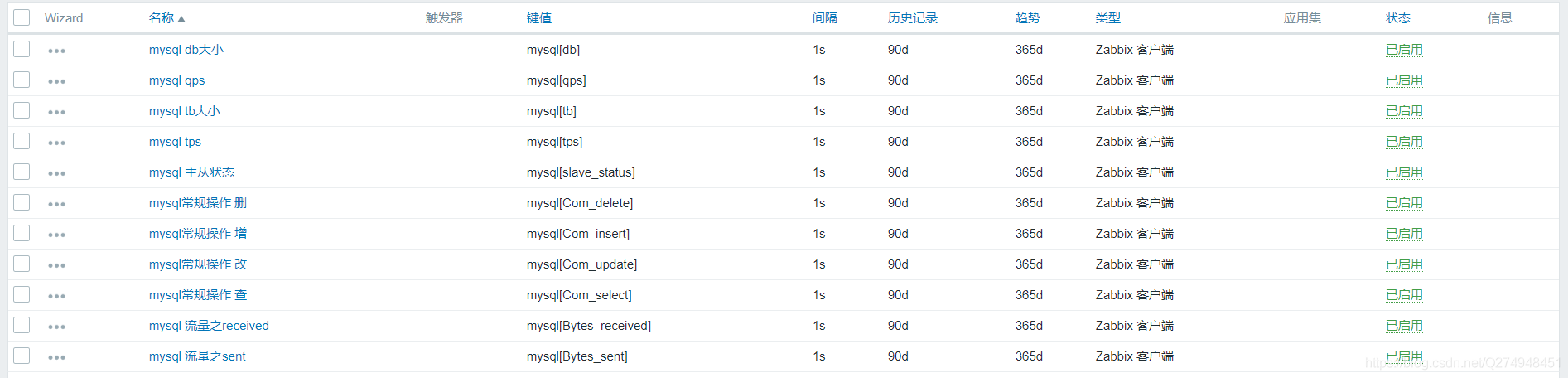Viewport: 1568px width, 378px height.
Task: Open wizard dots menu for mysql常规操作 查
Action: [x=56, y=296]
